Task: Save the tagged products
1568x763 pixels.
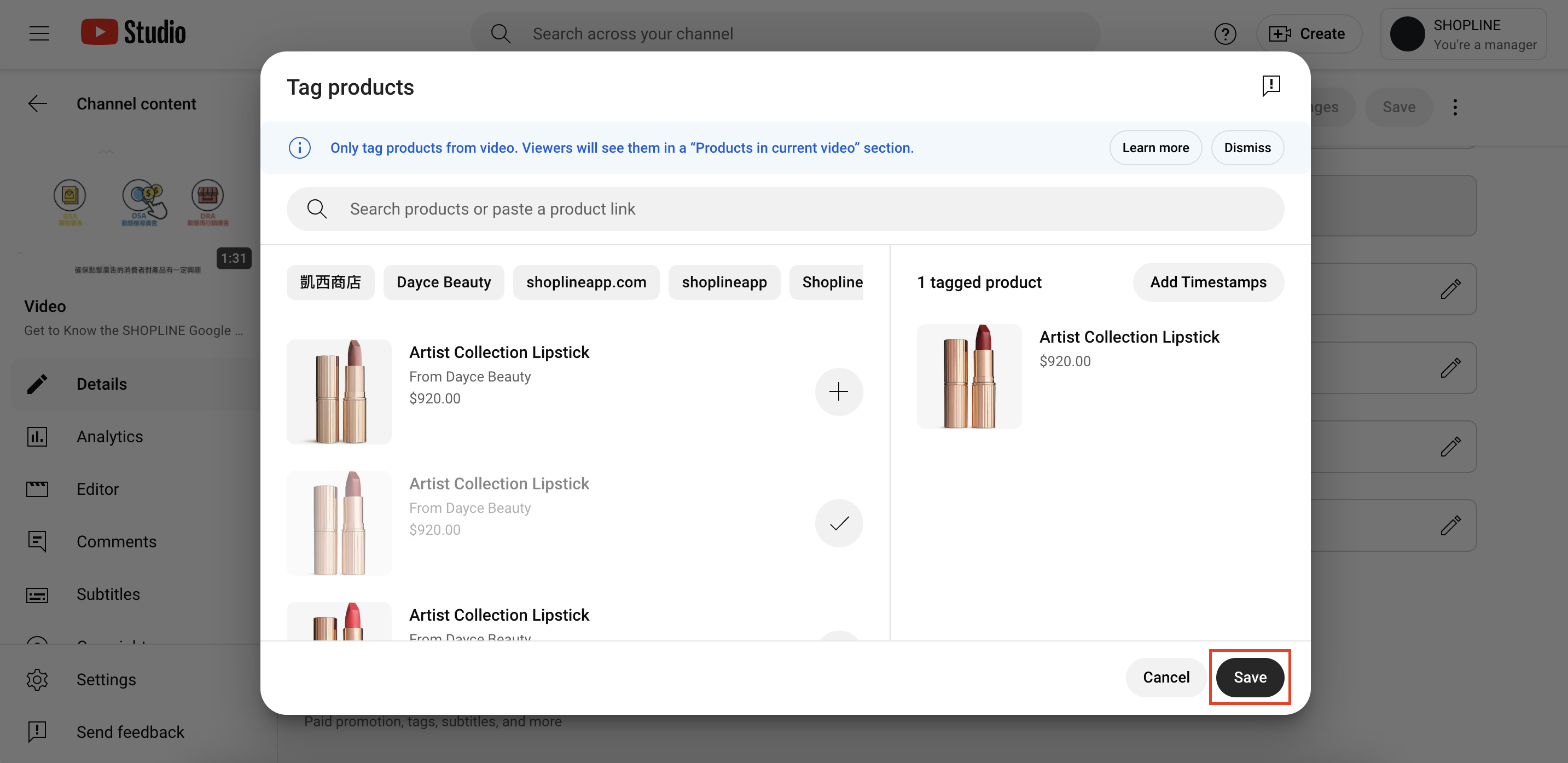Action: [1250, 677]
